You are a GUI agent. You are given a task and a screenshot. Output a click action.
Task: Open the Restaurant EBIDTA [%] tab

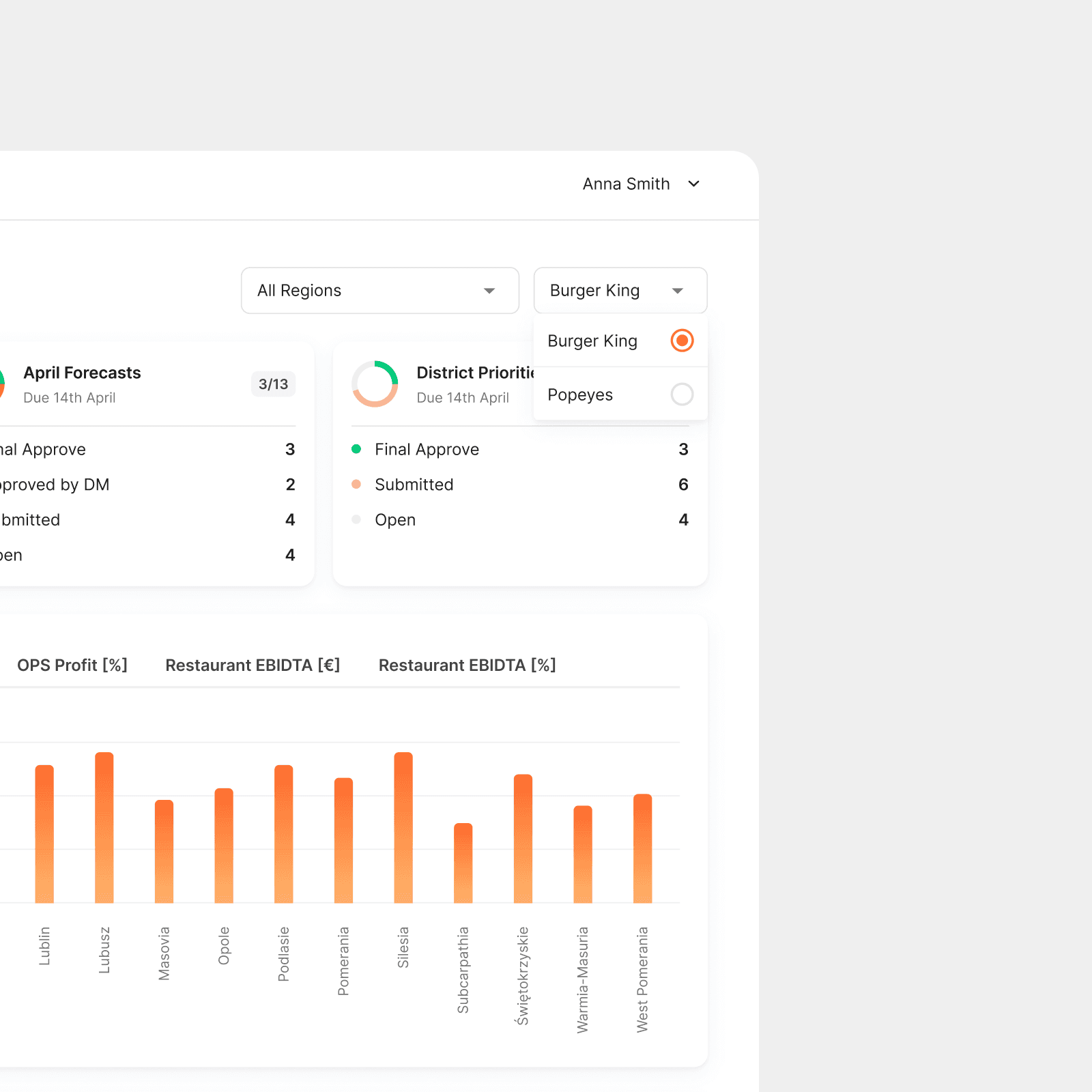click(468, 665)
